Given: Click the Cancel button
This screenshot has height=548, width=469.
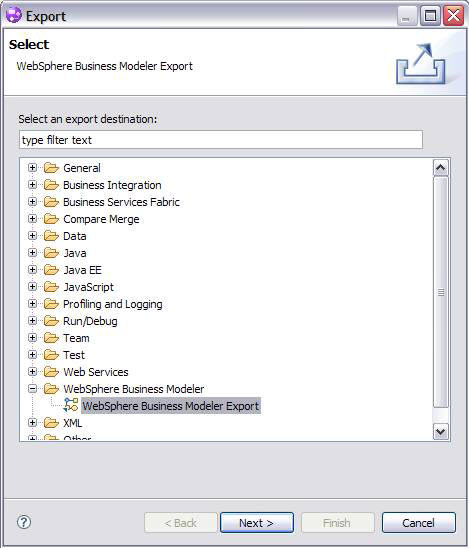Looking at the screenshot, I should pos(419,523).
